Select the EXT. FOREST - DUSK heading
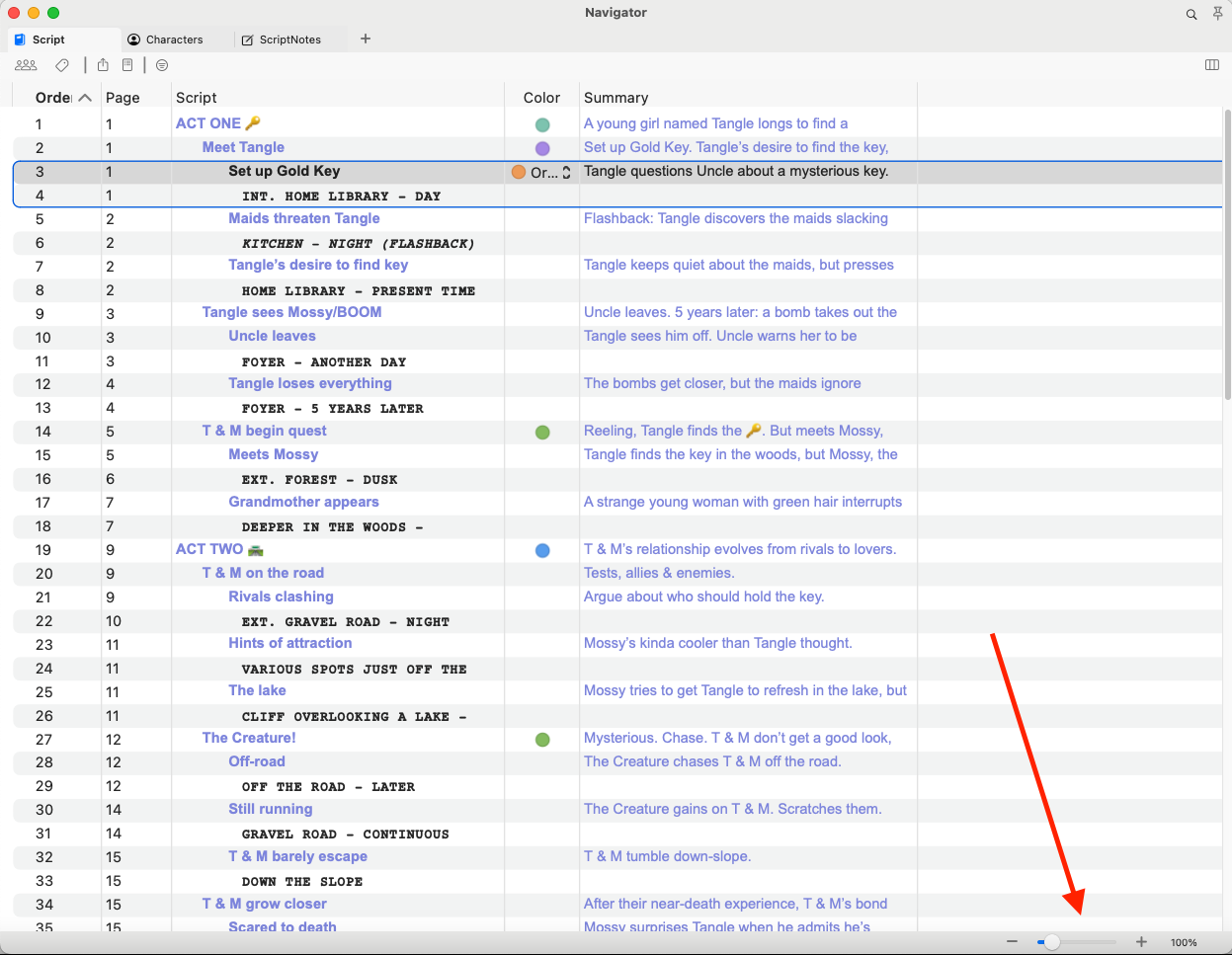The height and width of the screenshot is (955, 1232). coord(320,479)
